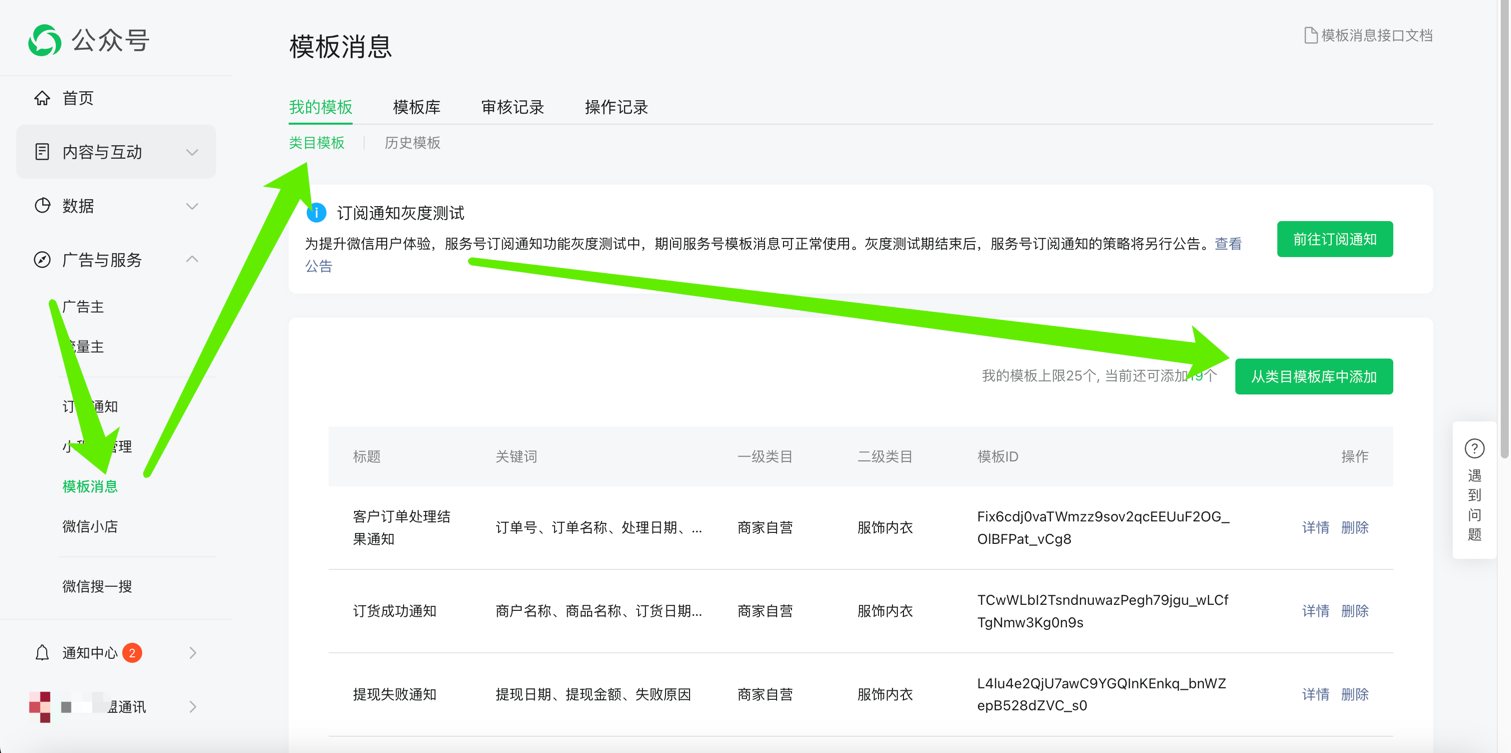Viewport: 1511px width, 753px height.
Task: Select 微信小店 in the sidebar
Action: tap(90, 527)
